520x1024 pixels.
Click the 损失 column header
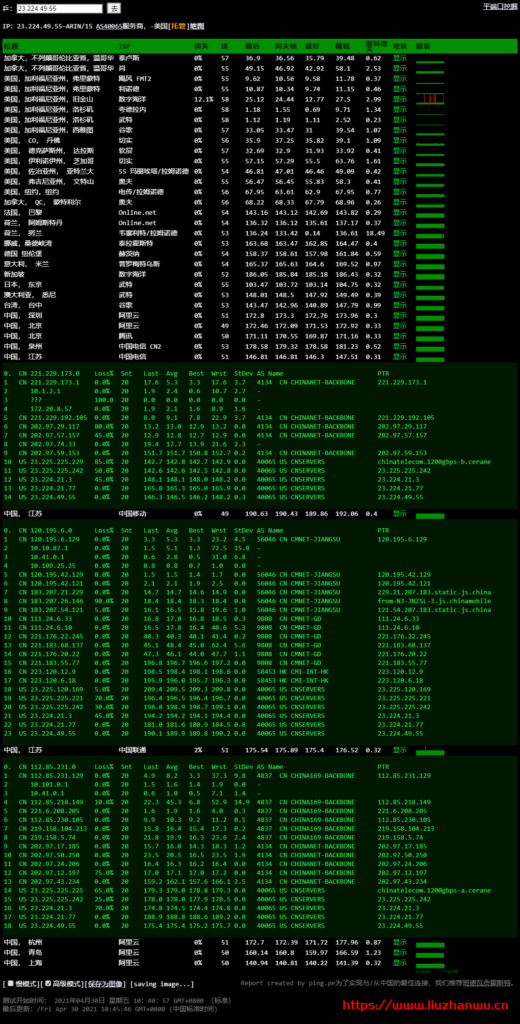[201, 46]
